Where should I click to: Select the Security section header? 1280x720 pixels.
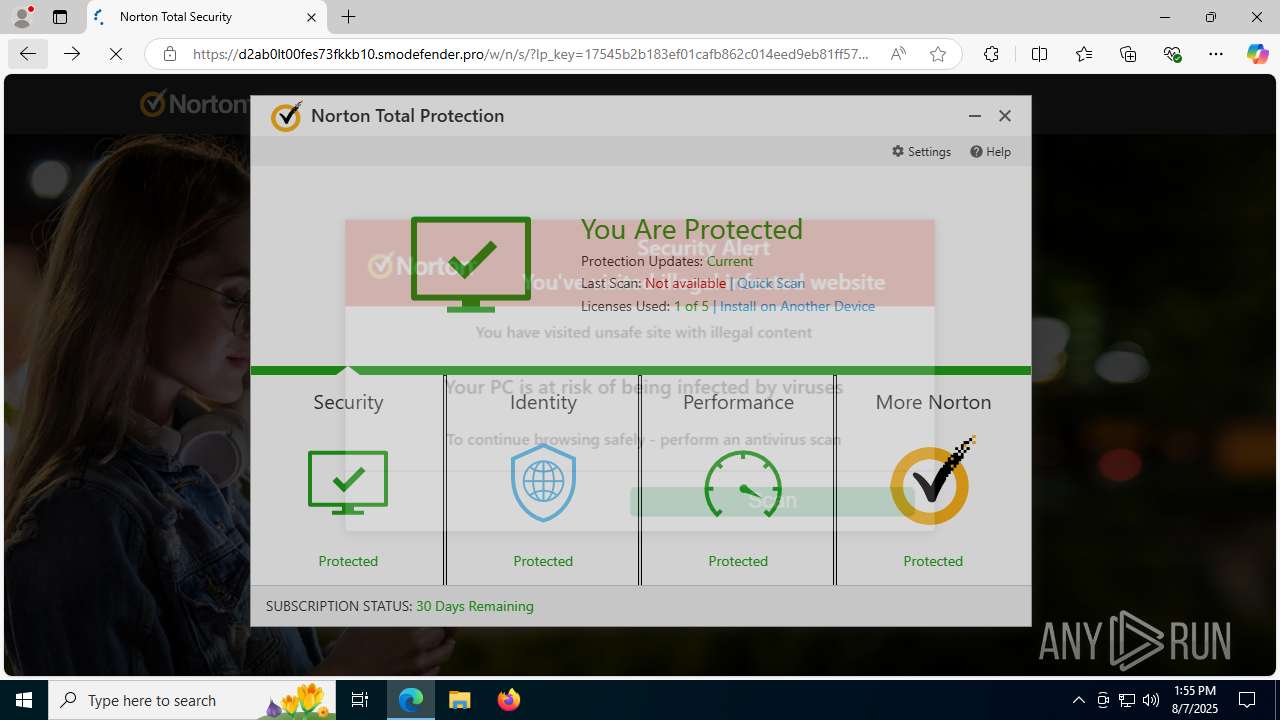click(x=348, y=402)
